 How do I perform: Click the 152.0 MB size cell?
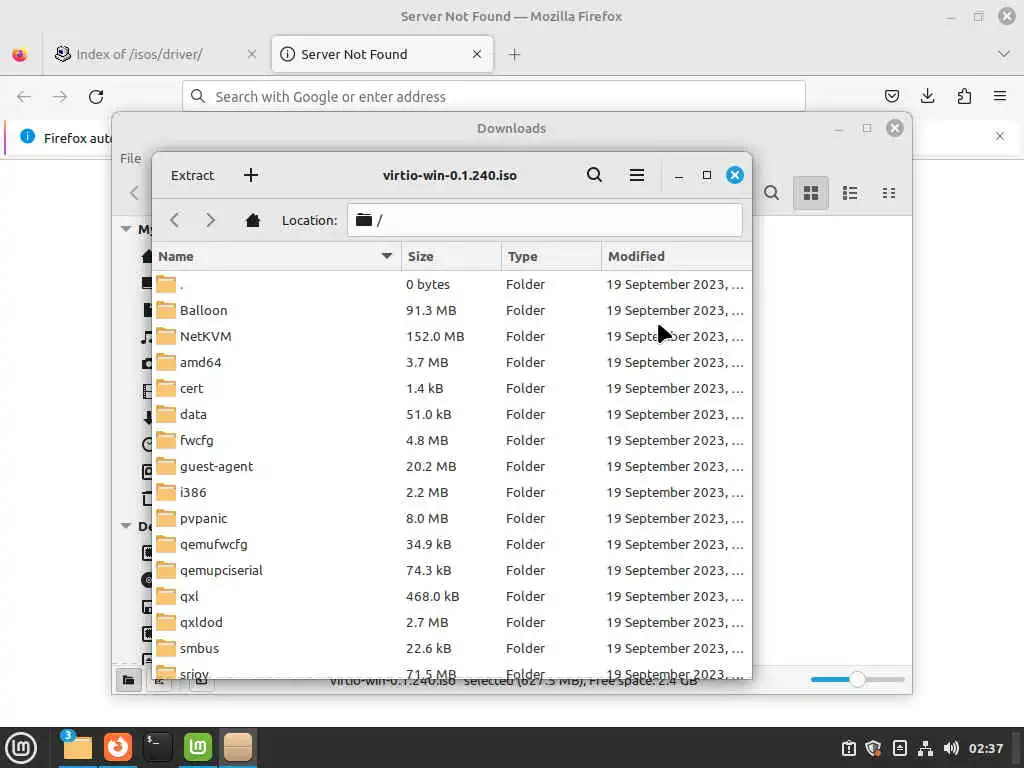435,336
